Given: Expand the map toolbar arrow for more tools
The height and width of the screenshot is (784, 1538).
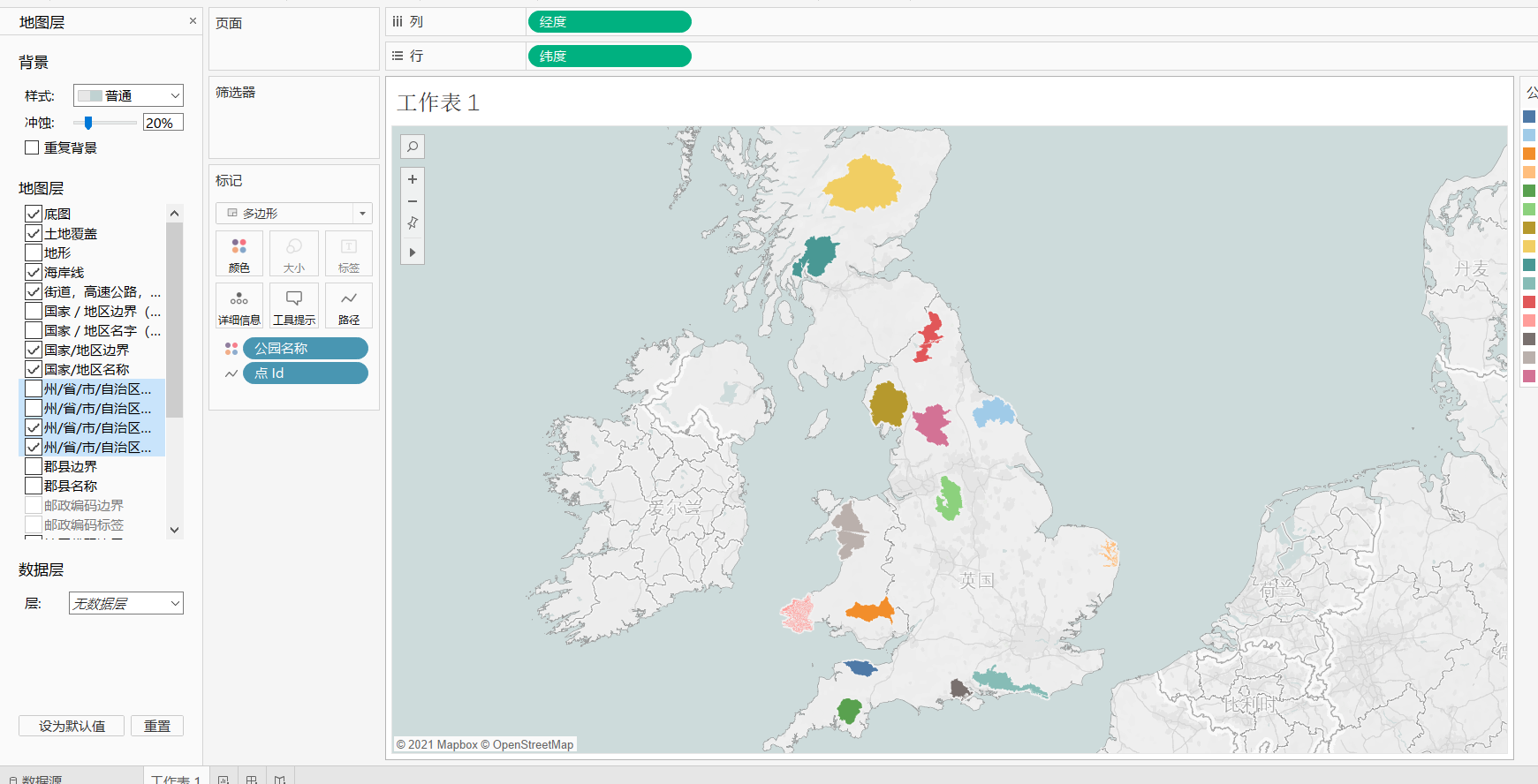Looking at the screenshot, I should (413, 253).
